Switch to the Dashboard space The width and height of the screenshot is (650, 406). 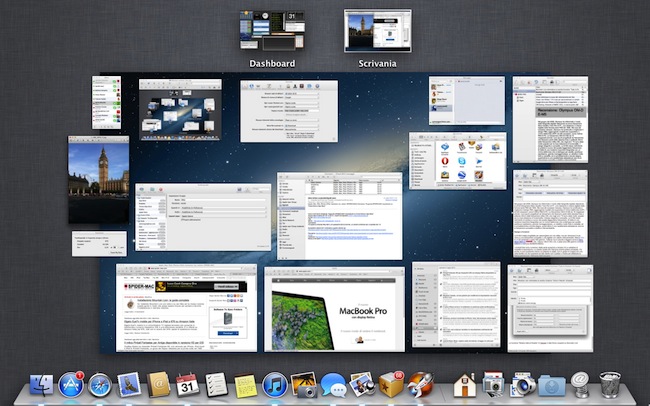[272, 31]
